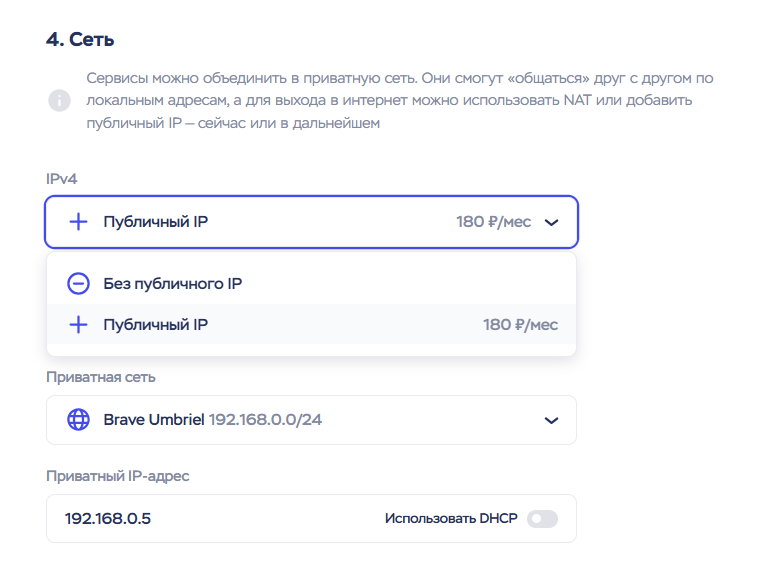The image size is (757, 576).
Task: Click the 180 ₽/мес price in IPv4 field
Action: [x=493, y=222]
